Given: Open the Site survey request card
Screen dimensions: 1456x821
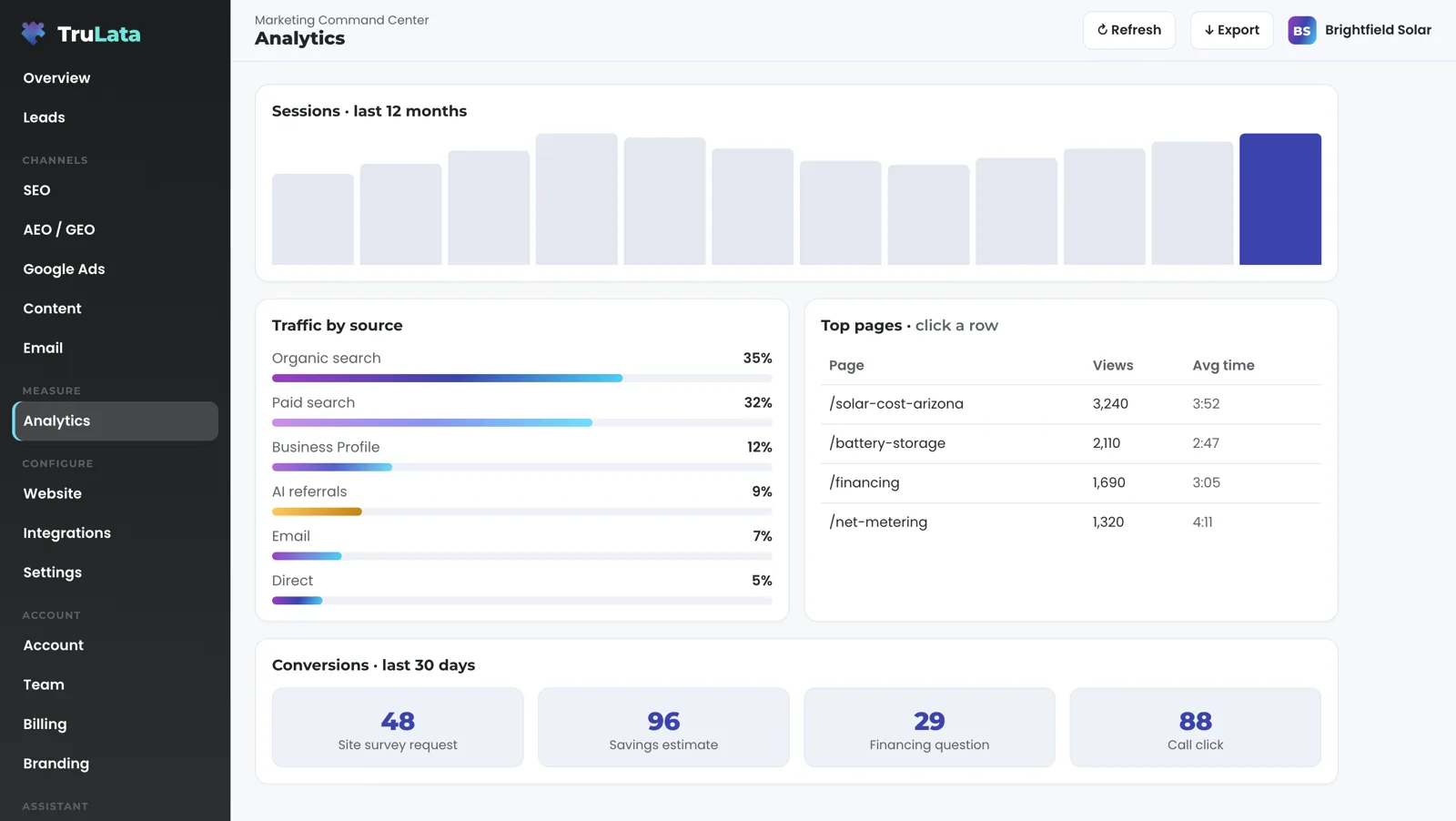Looking at the screenshot, I should [398, 727].
